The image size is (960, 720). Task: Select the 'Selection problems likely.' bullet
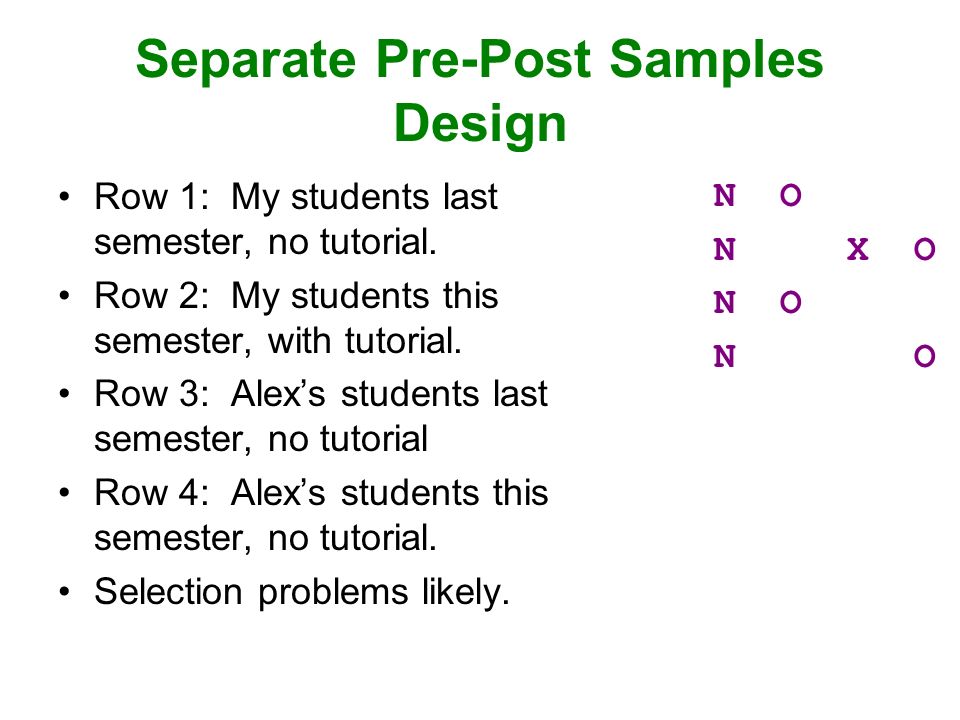302,593
